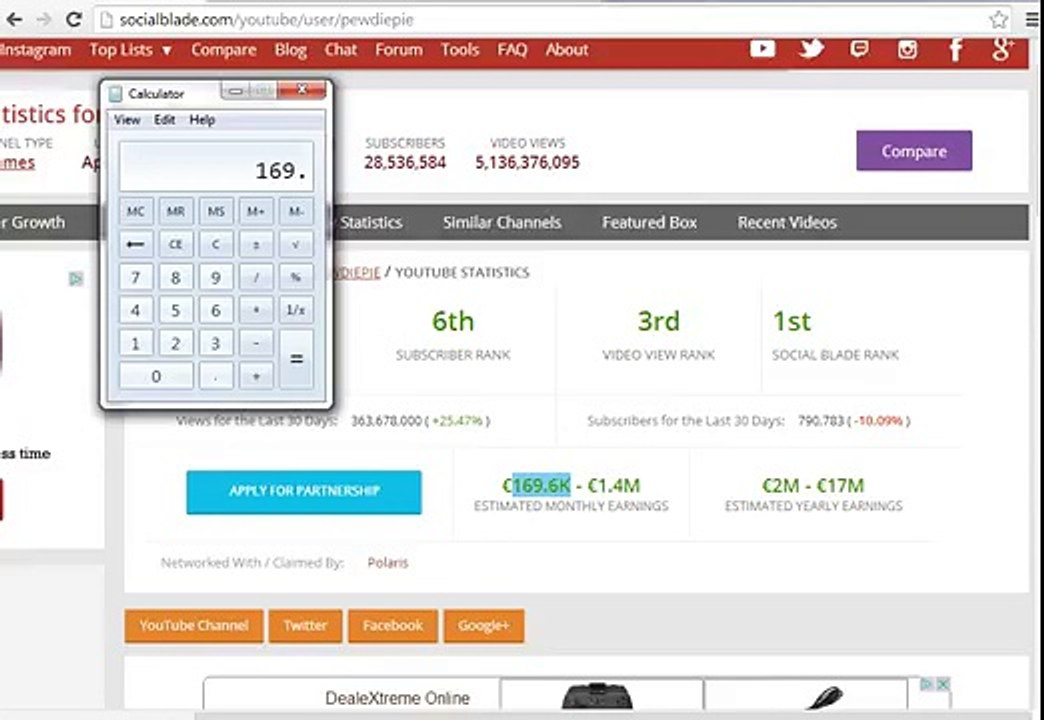Open the chat bubble icon in header

860,49
